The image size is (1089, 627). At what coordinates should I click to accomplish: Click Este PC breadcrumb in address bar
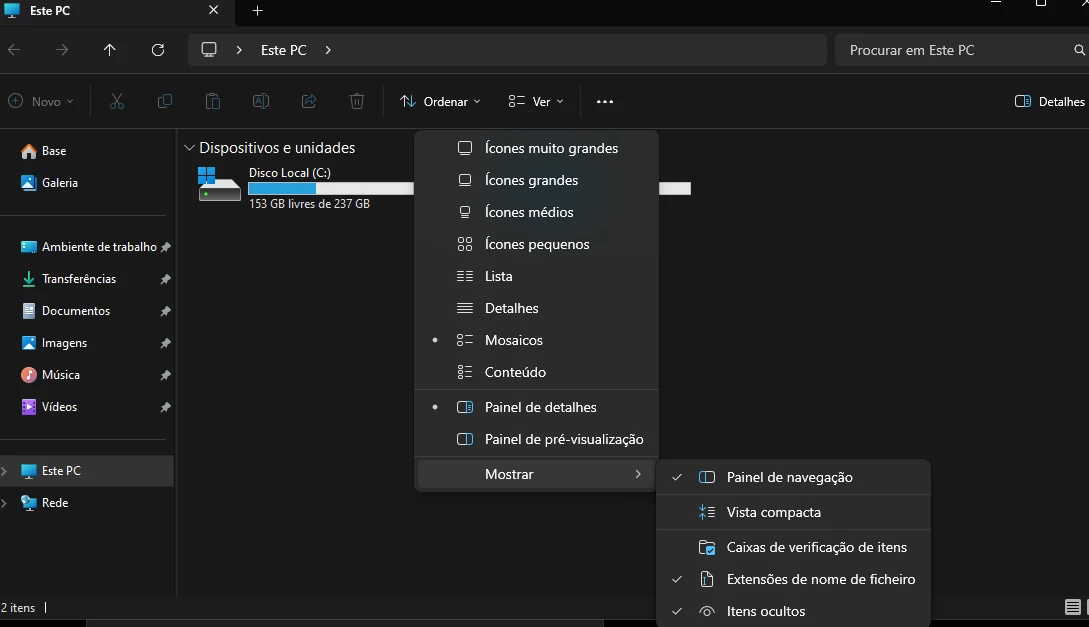coord(283,50)
